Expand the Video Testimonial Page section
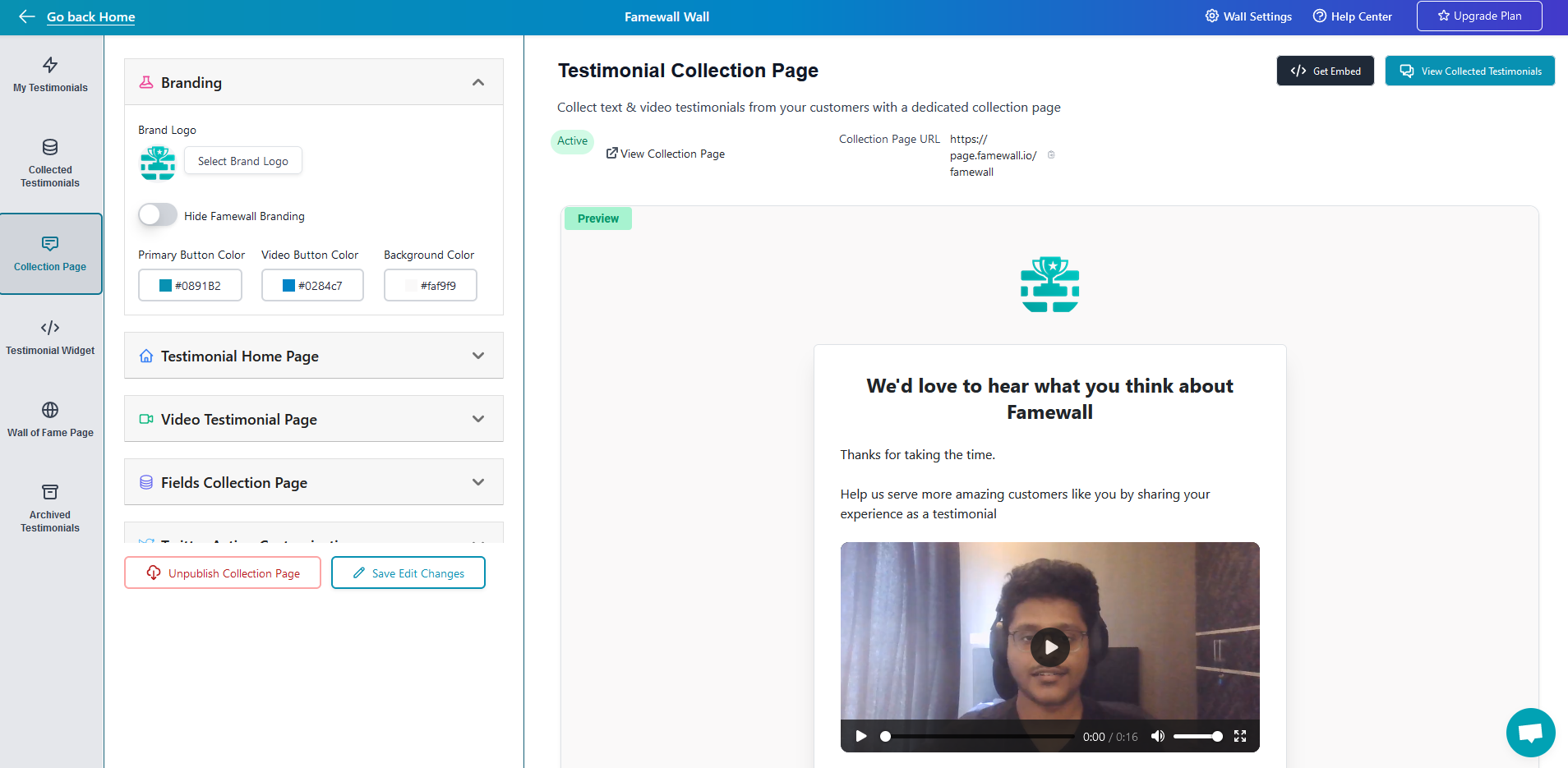The width and height of the screenshot is (1568, 768). tap(478, 419)
